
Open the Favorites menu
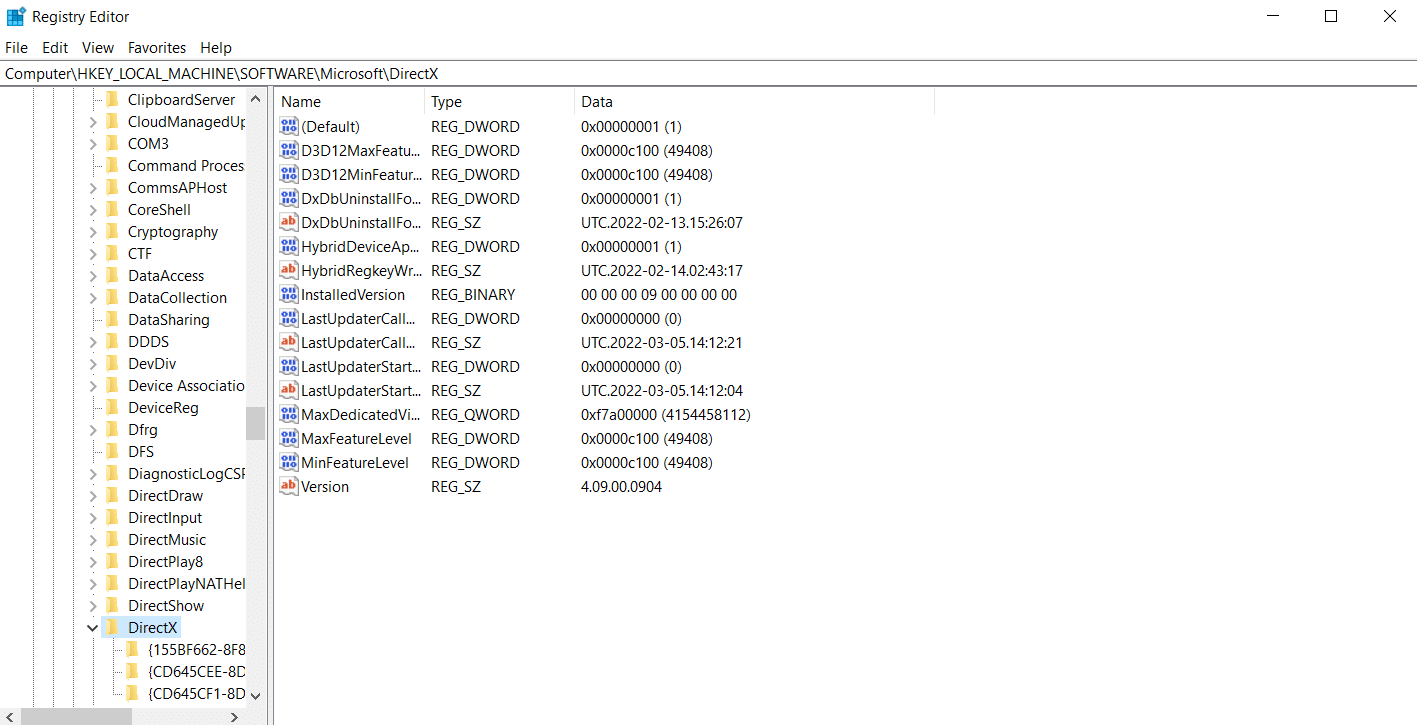(157, 48)
